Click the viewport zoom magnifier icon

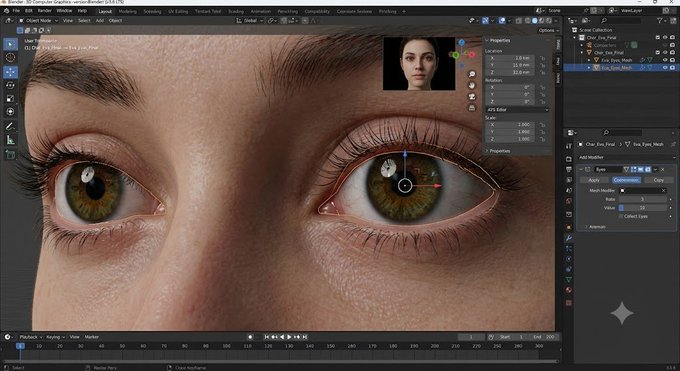472,74
